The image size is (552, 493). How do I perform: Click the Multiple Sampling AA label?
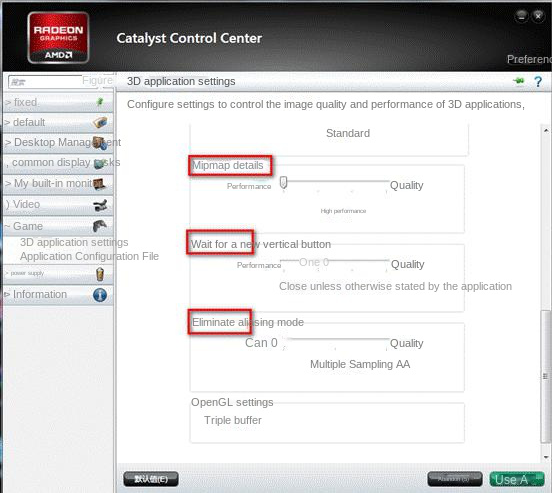360,364
